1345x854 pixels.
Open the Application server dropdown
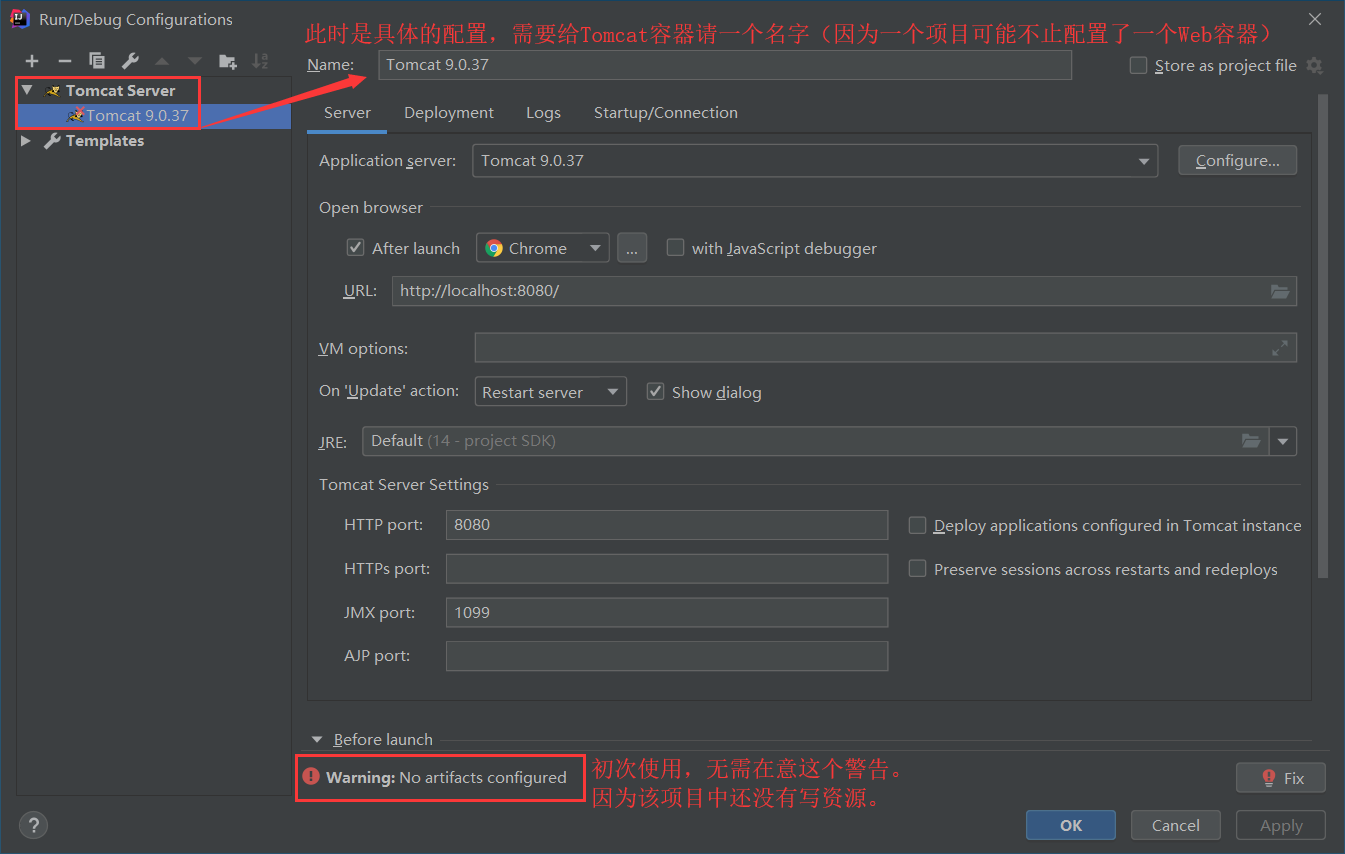tap(1143, 161)
